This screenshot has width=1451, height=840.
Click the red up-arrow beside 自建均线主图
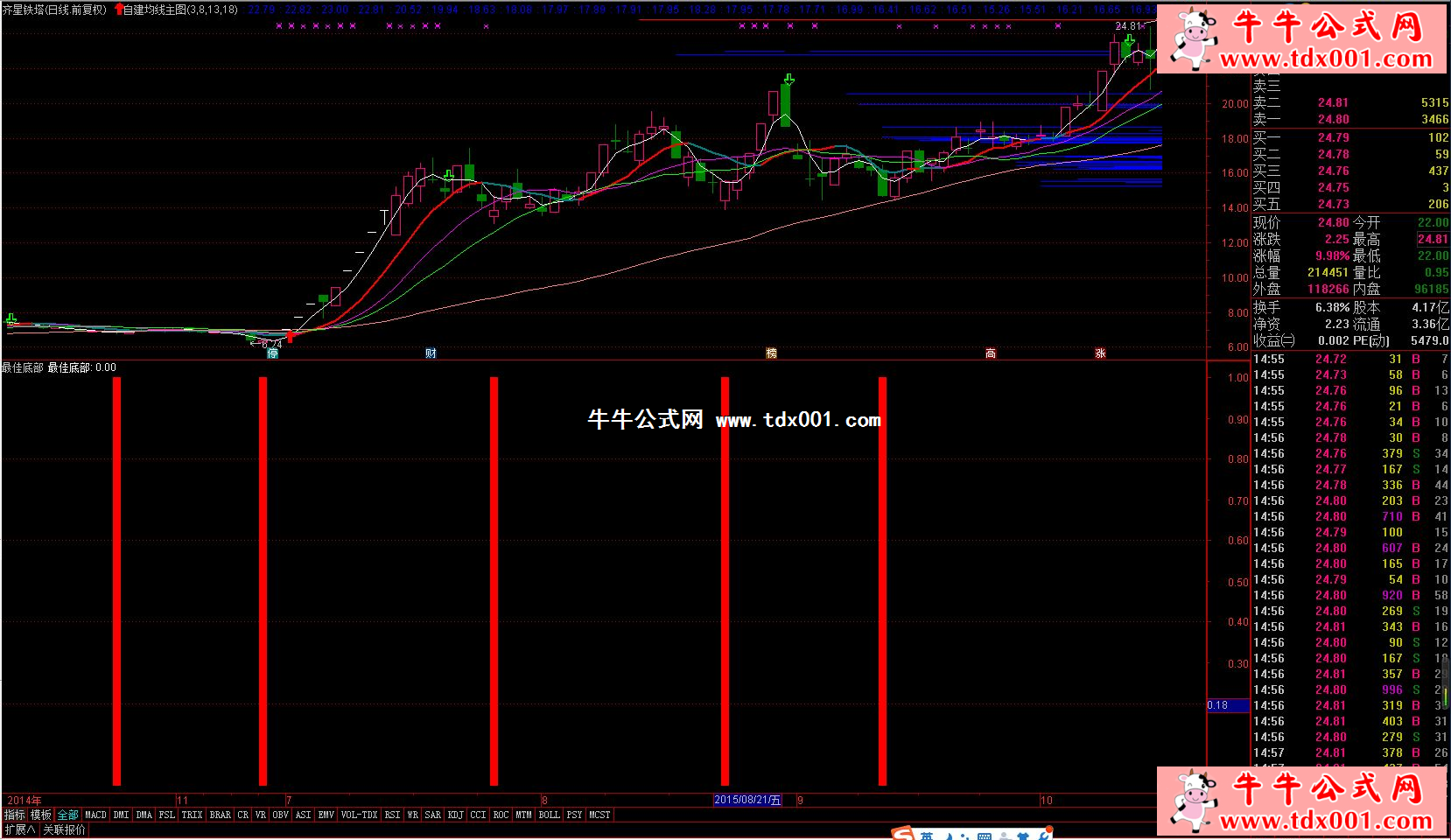click(118, 10)
